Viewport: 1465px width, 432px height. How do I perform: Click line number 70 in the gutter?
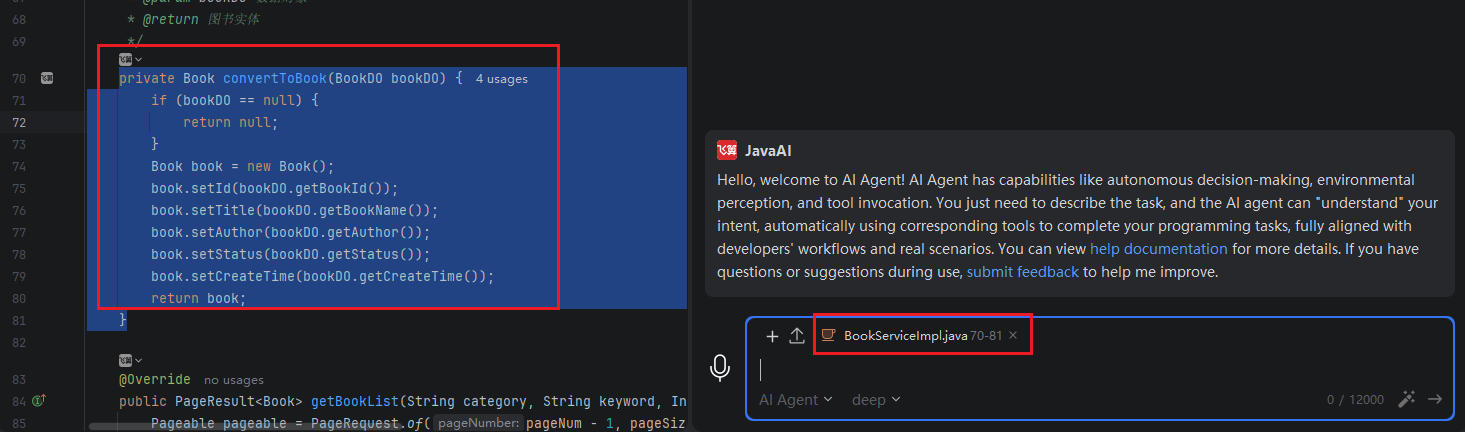tap(19, 78)
